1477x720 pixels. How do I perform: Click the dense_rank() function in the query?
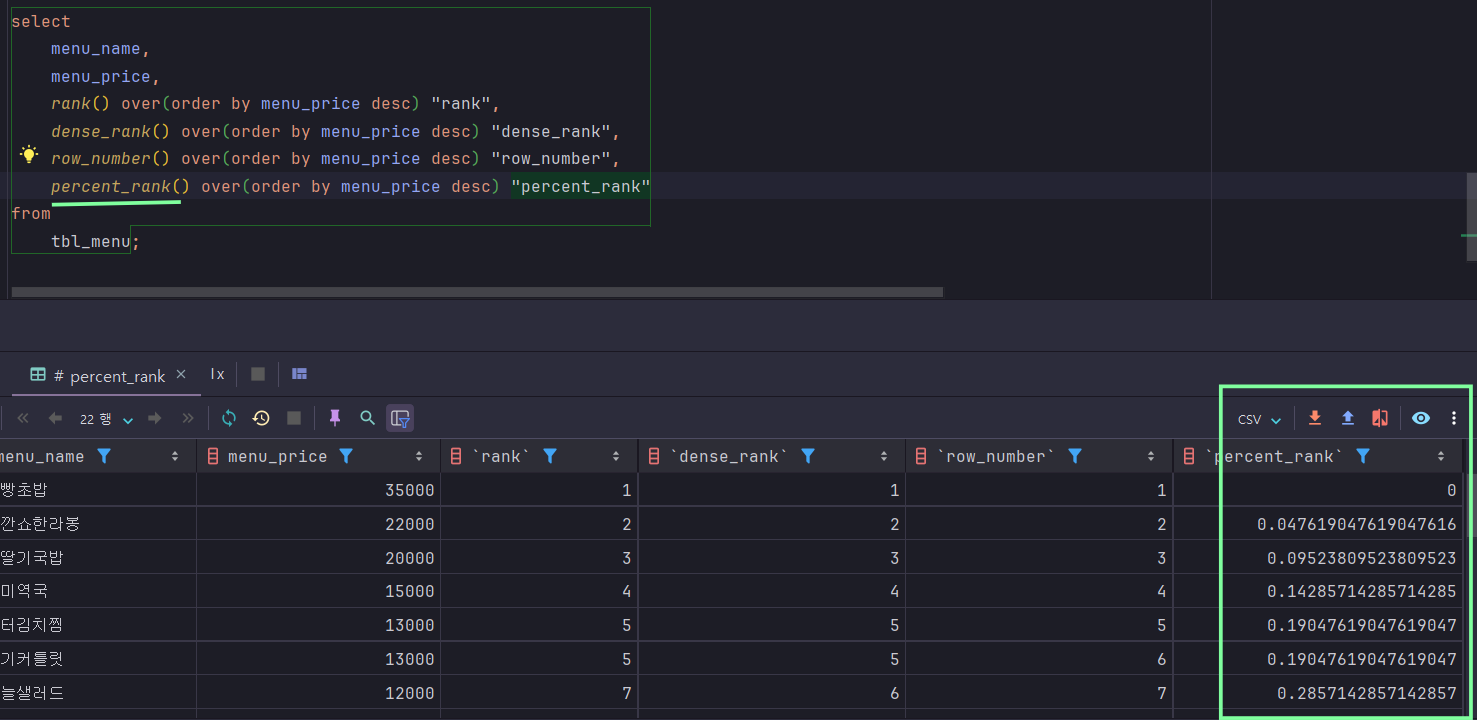point(110,131)
